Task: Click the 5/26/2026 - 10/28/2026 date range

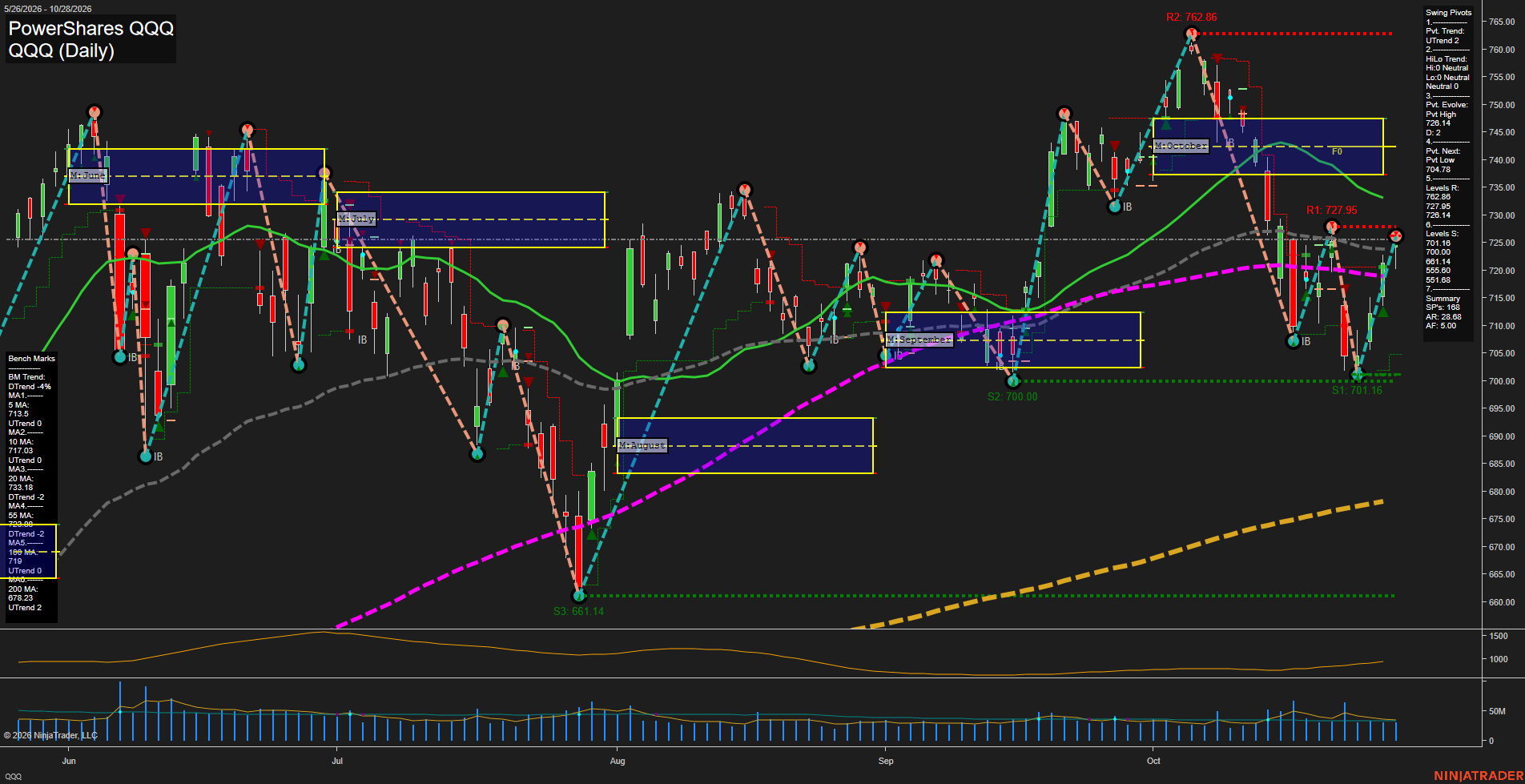Action: (48, 9)
